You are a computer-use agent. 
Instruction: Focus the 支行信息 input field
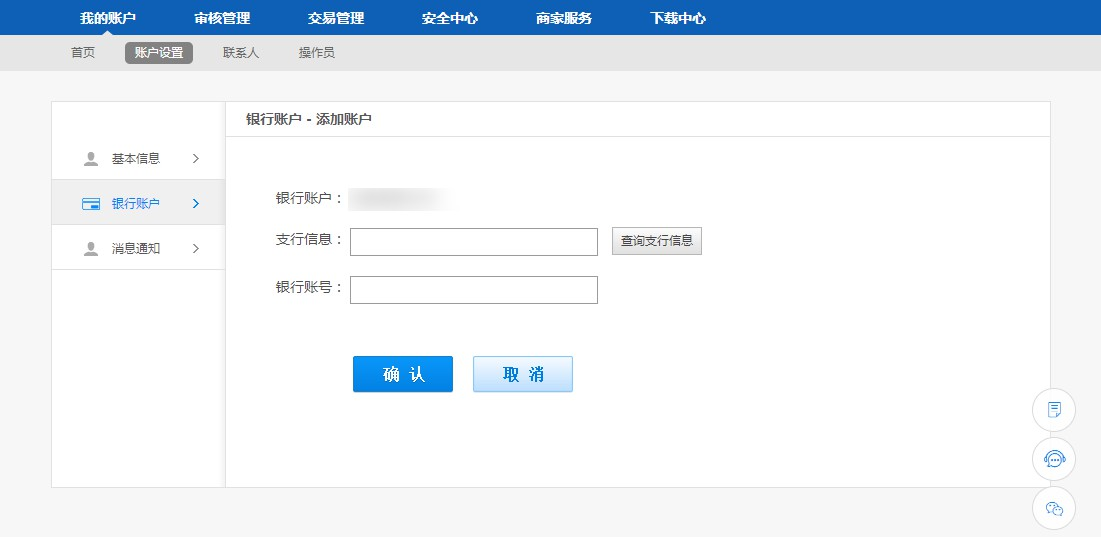pyautogui.click(x=474, y=242)
